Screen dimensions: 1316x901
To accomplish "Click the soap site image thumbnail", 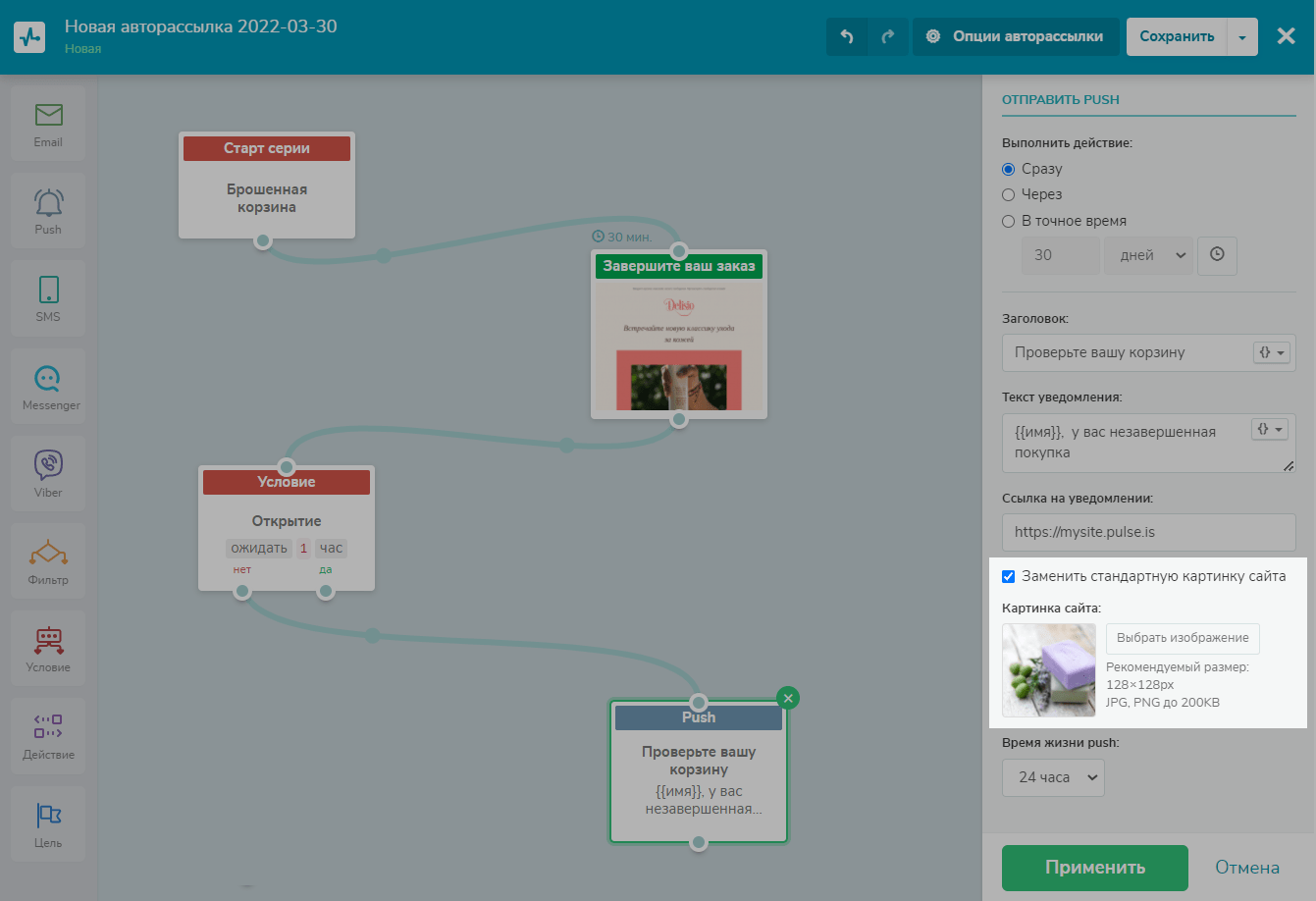I will [x=1048, y=670].
